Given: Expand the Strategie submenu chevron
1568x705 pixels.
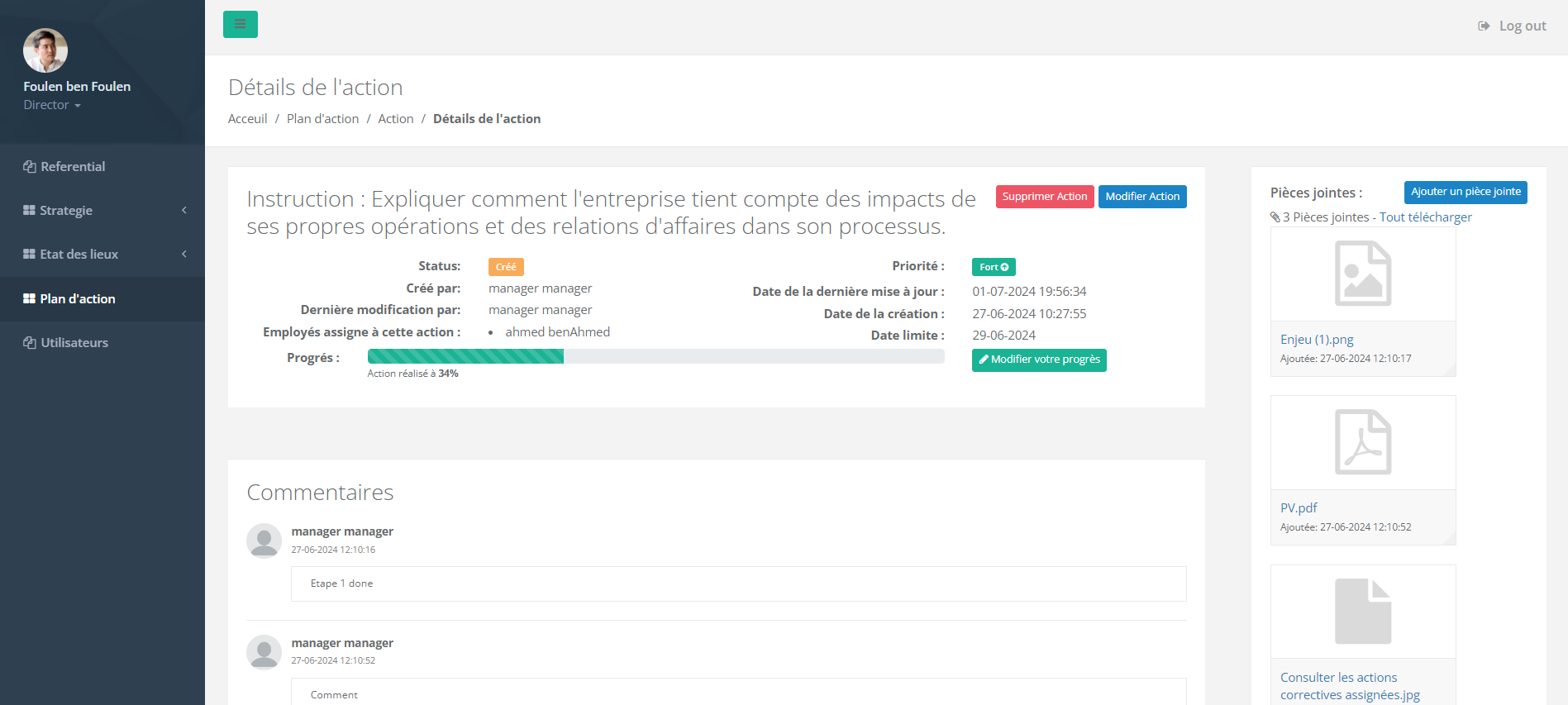Looking at the screenshot, I should tap(183, 211).
